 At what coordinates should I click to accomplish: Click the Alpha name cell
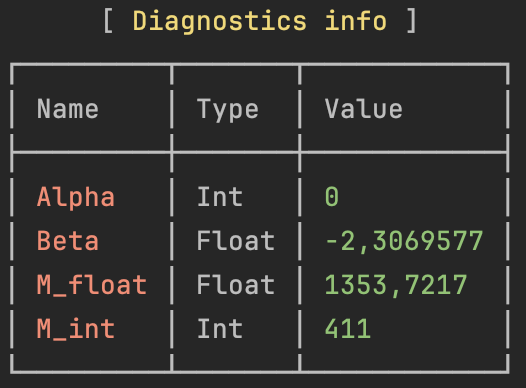click(76, 198)
